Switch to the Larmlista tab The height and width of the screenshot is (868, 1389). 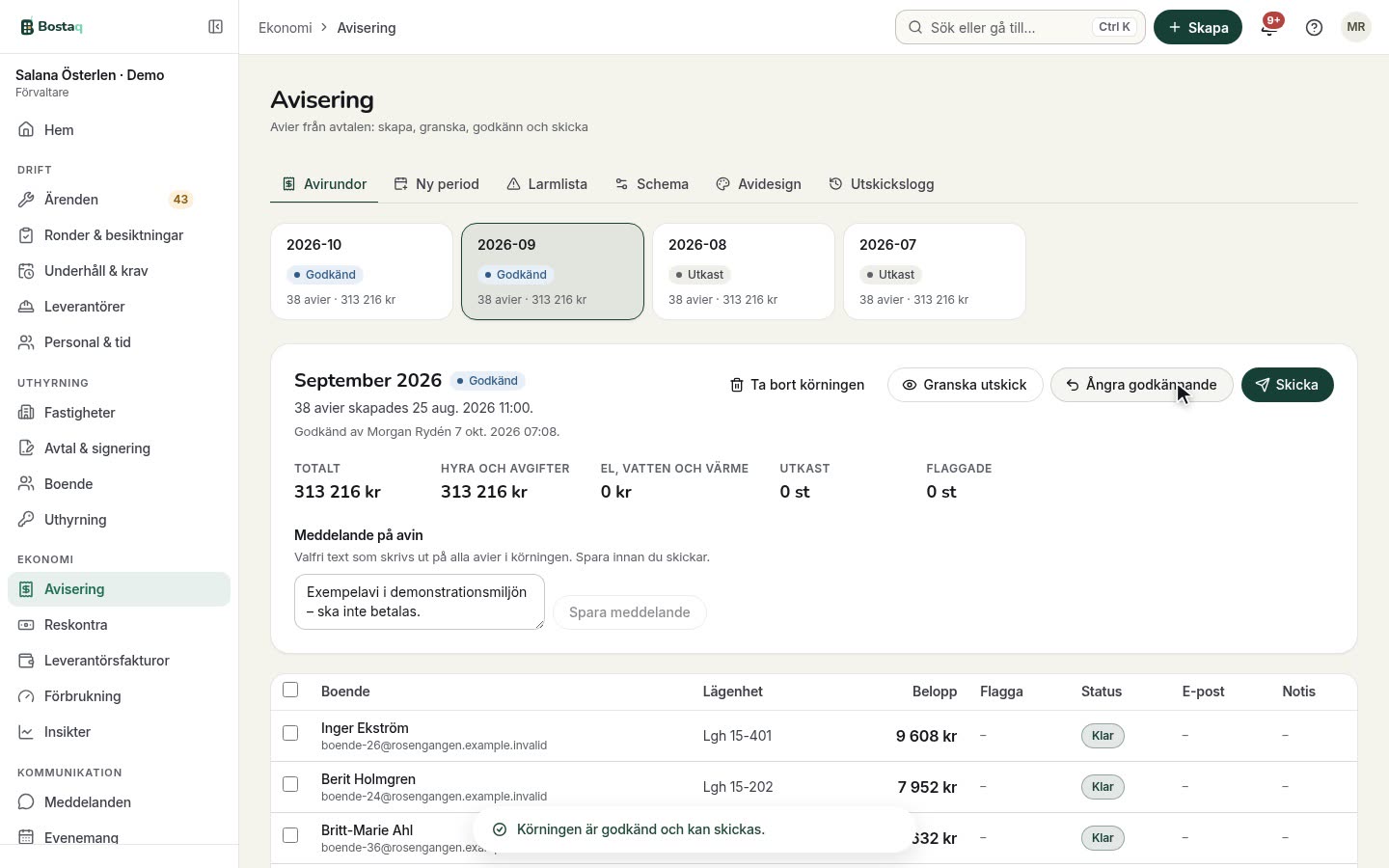click(x=547, y=184)
